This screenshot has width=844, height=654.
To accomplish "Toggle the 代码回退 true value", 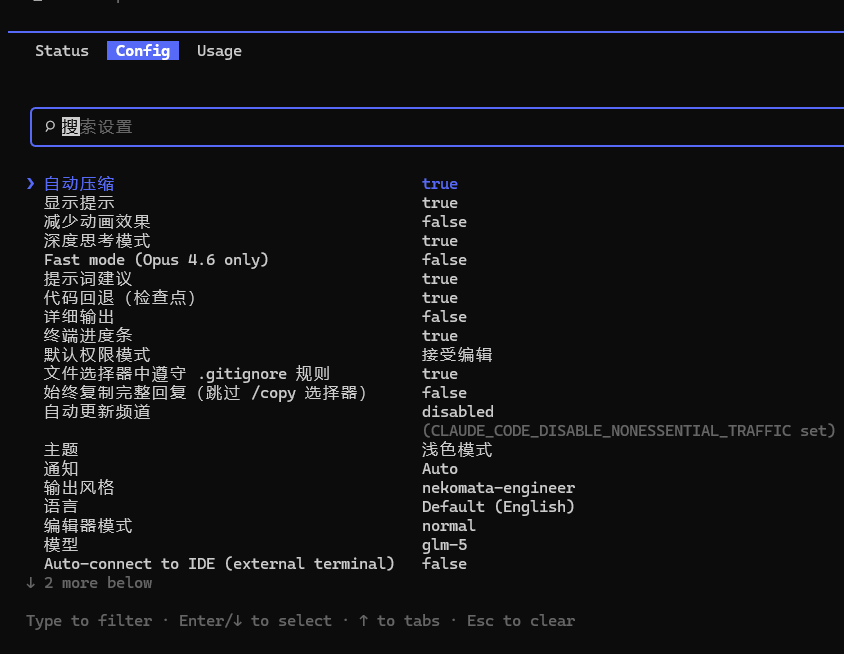I will (440, 298).
